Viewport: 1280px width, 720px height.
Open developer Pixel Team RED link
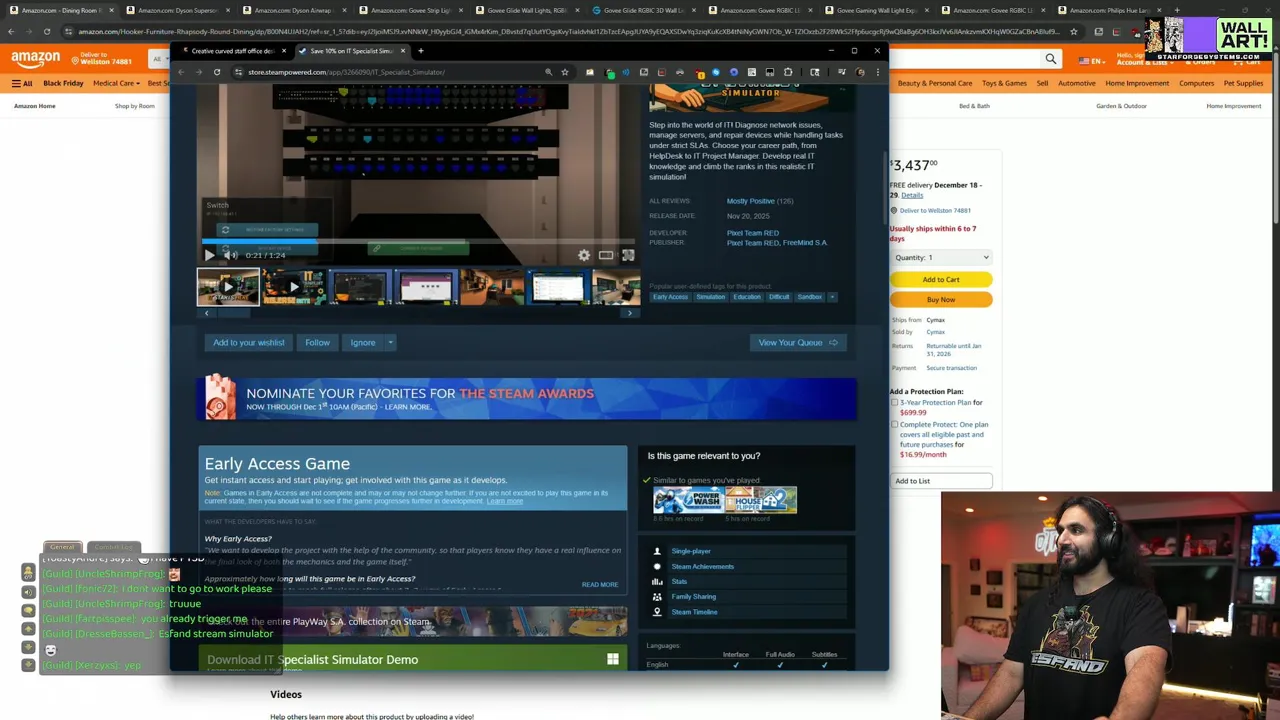pos(752,233)
